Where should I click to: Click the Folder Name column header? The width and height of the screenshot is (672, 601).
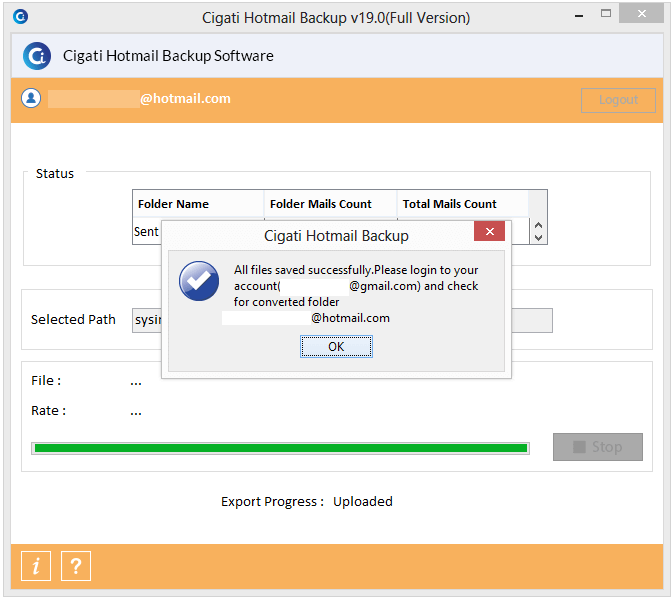pos(198,204)
